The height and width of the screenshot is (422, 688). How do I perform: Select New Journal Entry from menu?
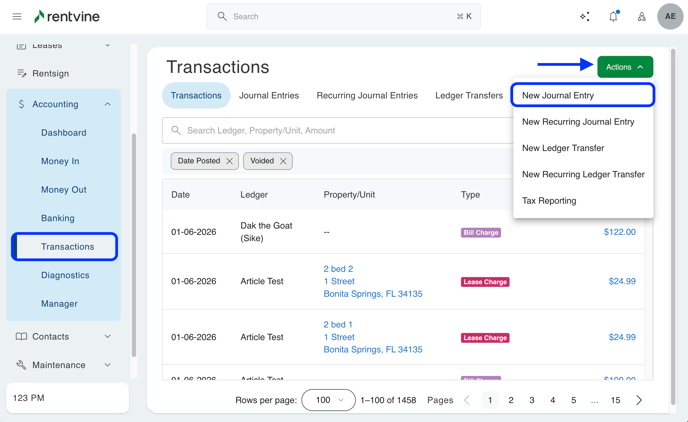click(558, 96)
